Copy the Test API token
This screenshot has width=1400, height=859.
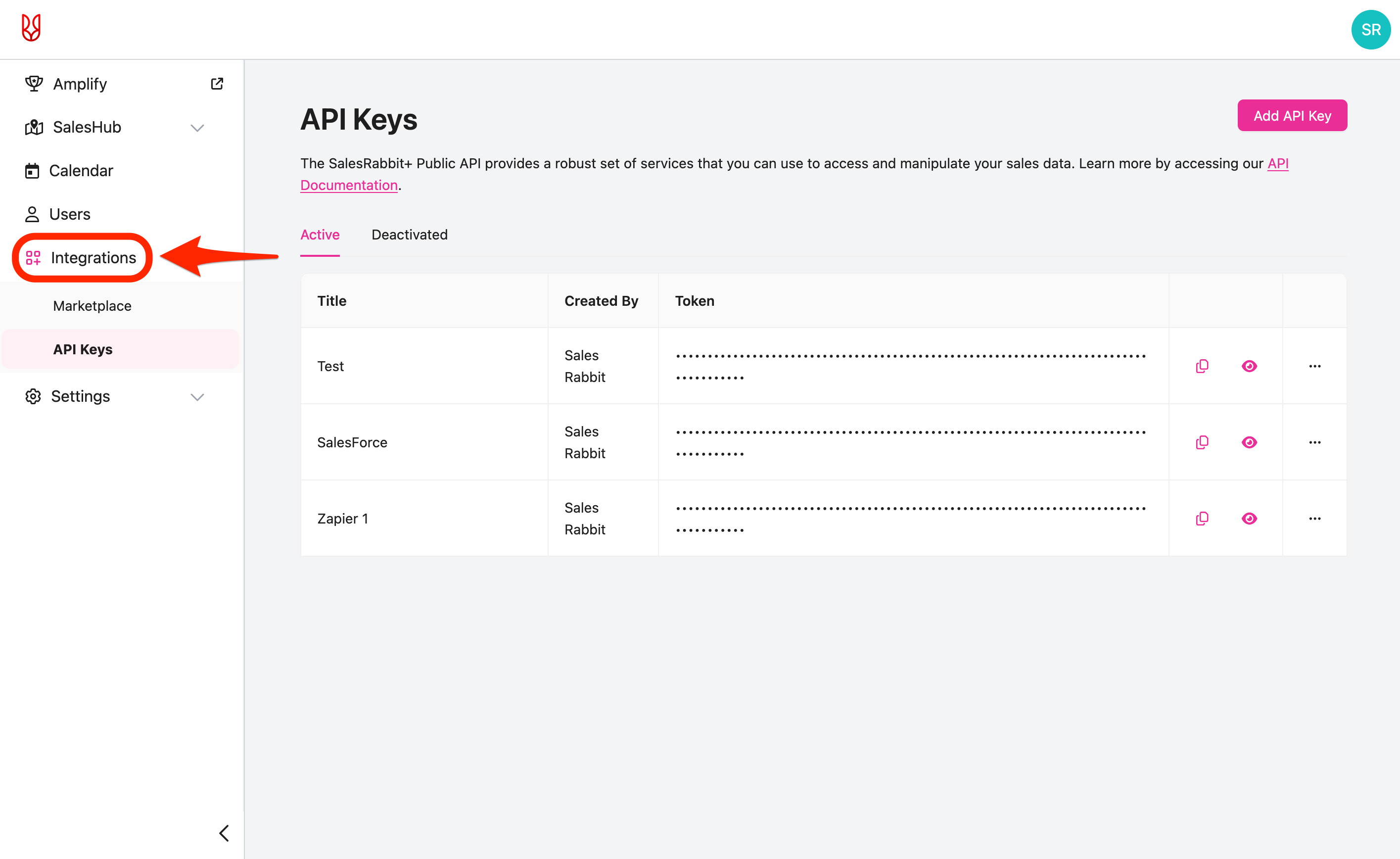[1202, 366]
